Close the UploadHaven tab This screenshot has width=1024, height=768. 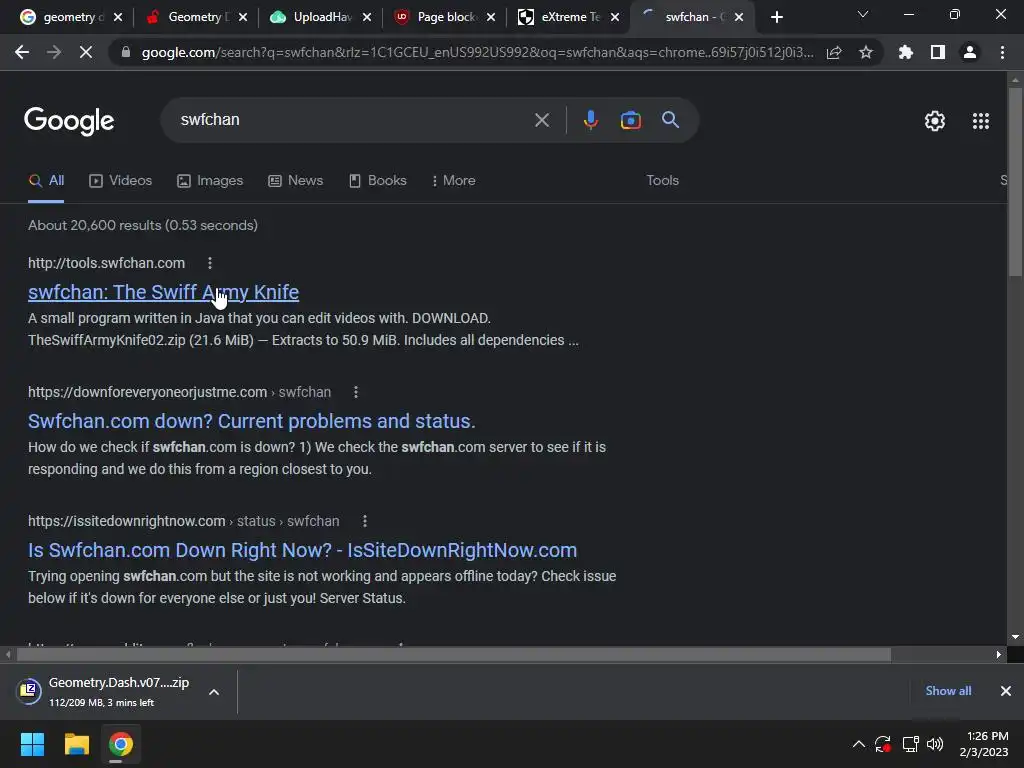tap(367, 17)
